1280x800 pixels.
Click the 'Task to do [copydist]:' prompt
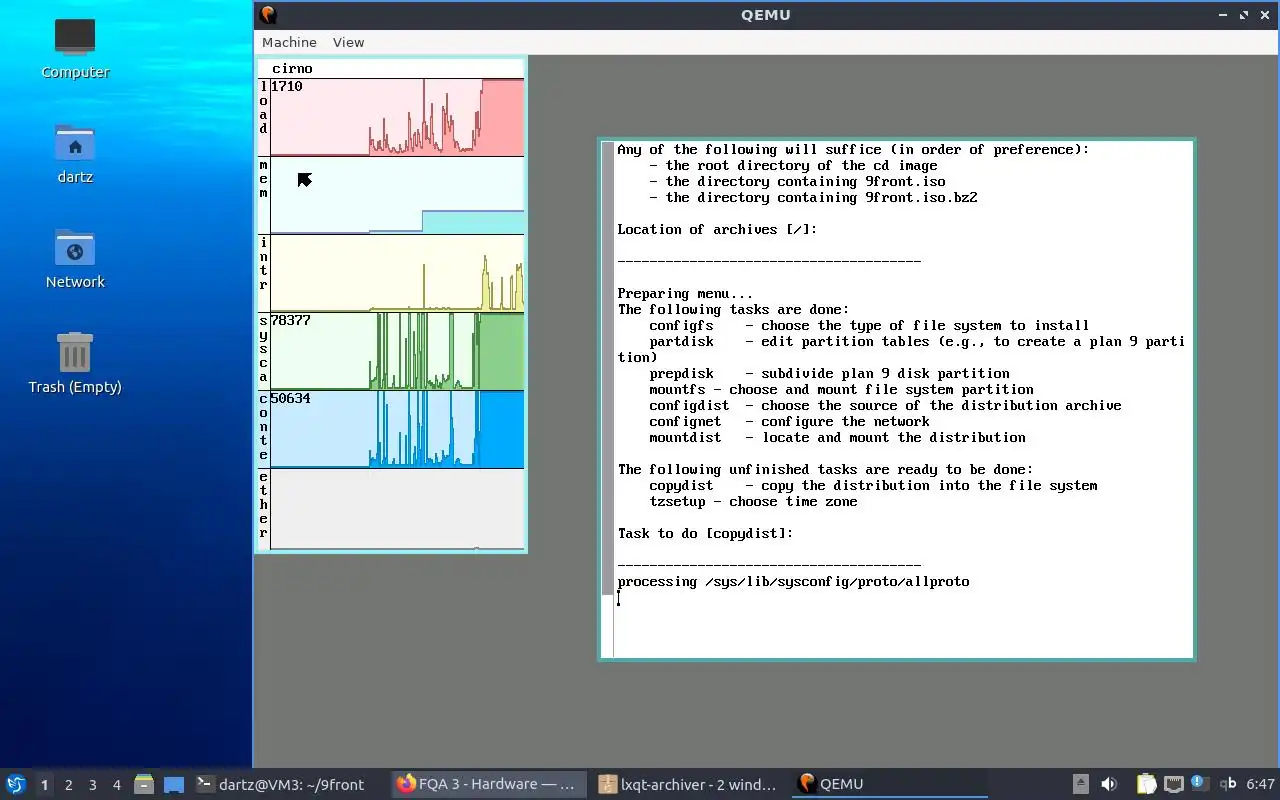pyautogui.click(x=705, y=533)
